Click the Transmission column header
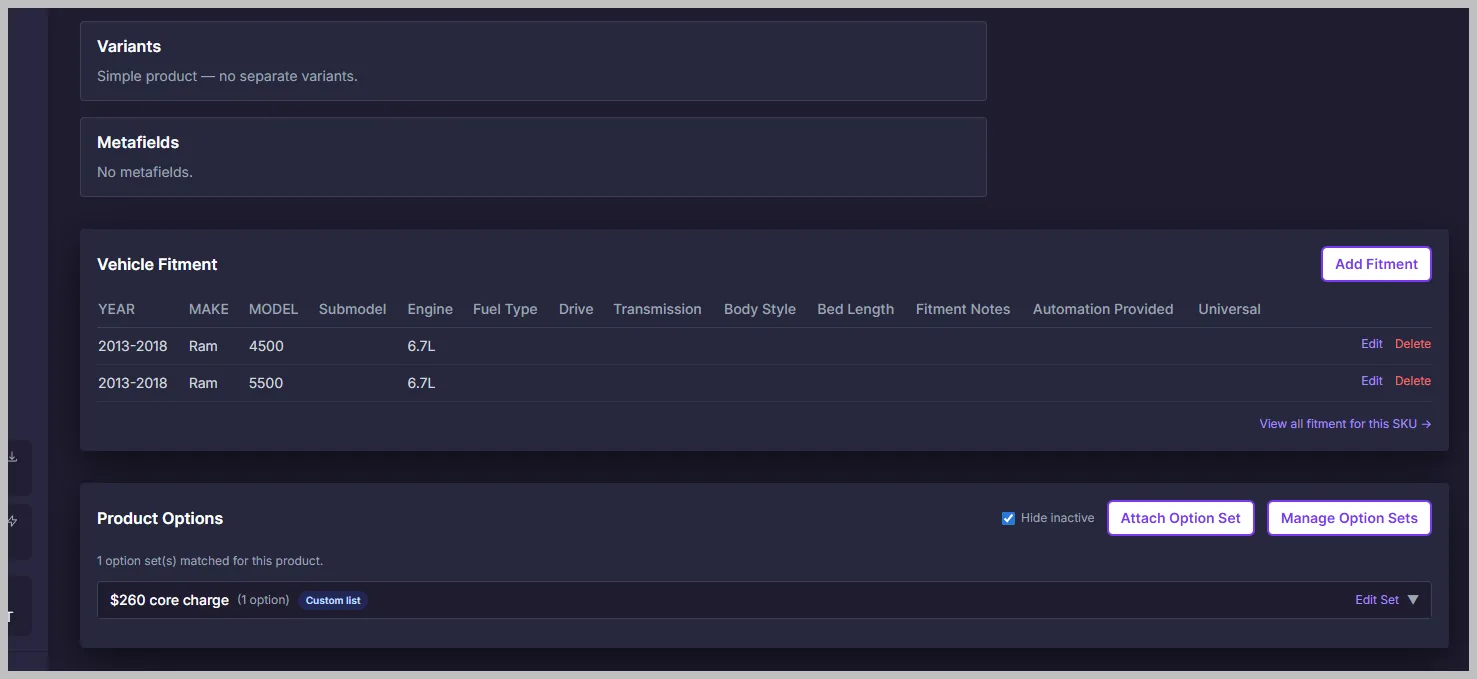The height and width of the screenshot is (679, 1477). click(657, 309)
